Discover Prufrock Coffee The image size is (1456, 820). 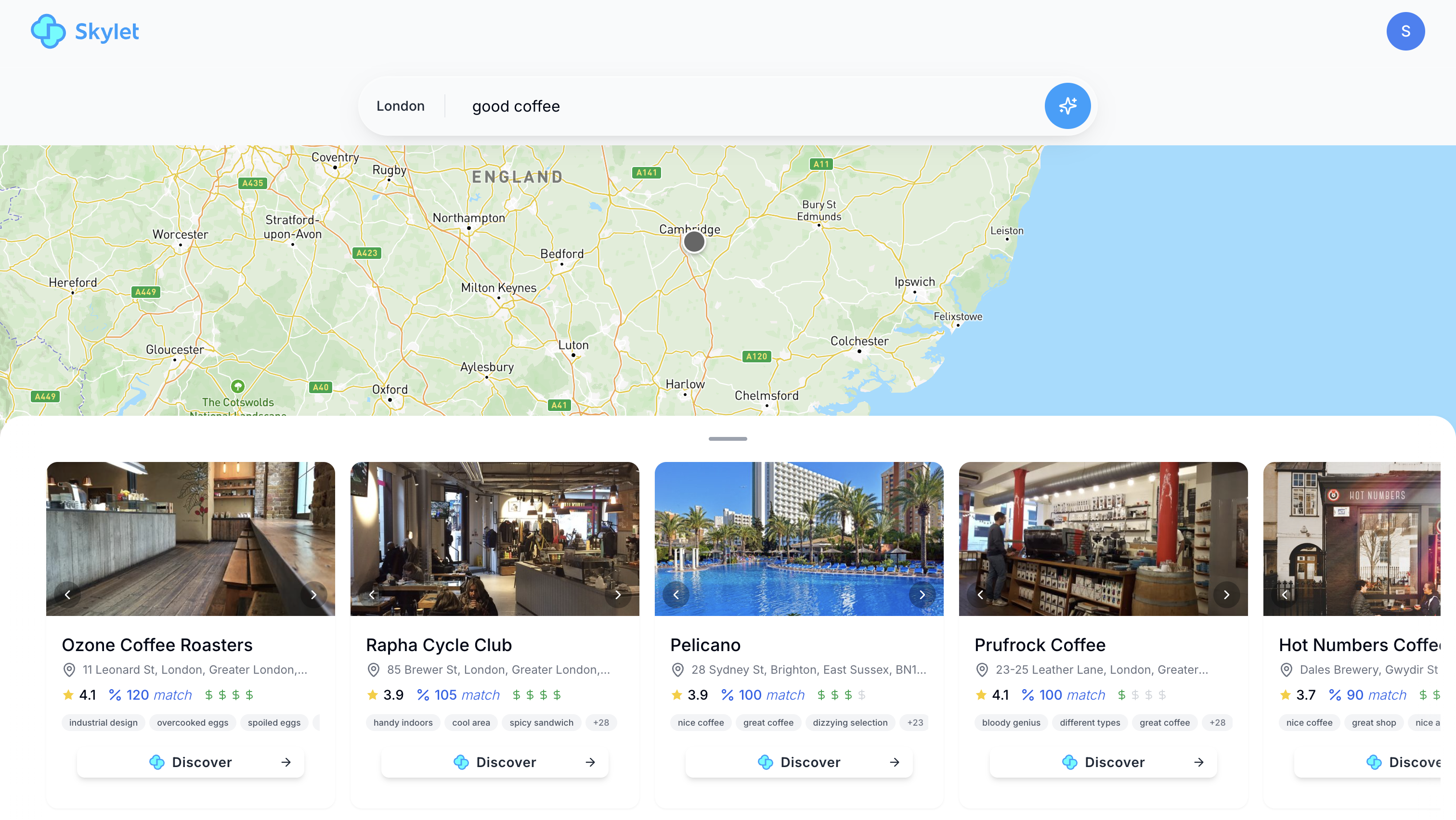pos(1103,762)
